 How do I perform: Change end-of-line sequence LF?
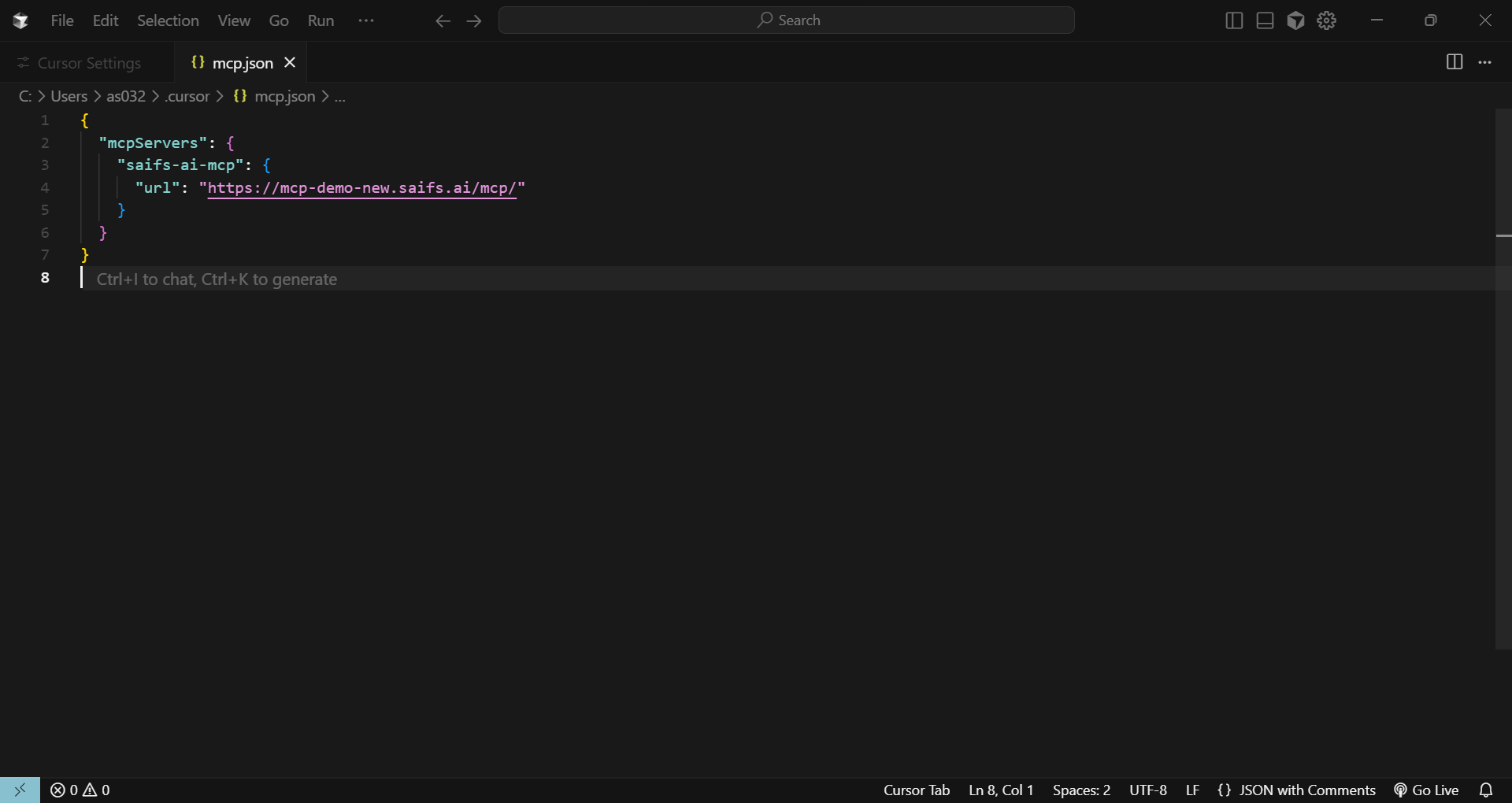tap(1192, 790)
